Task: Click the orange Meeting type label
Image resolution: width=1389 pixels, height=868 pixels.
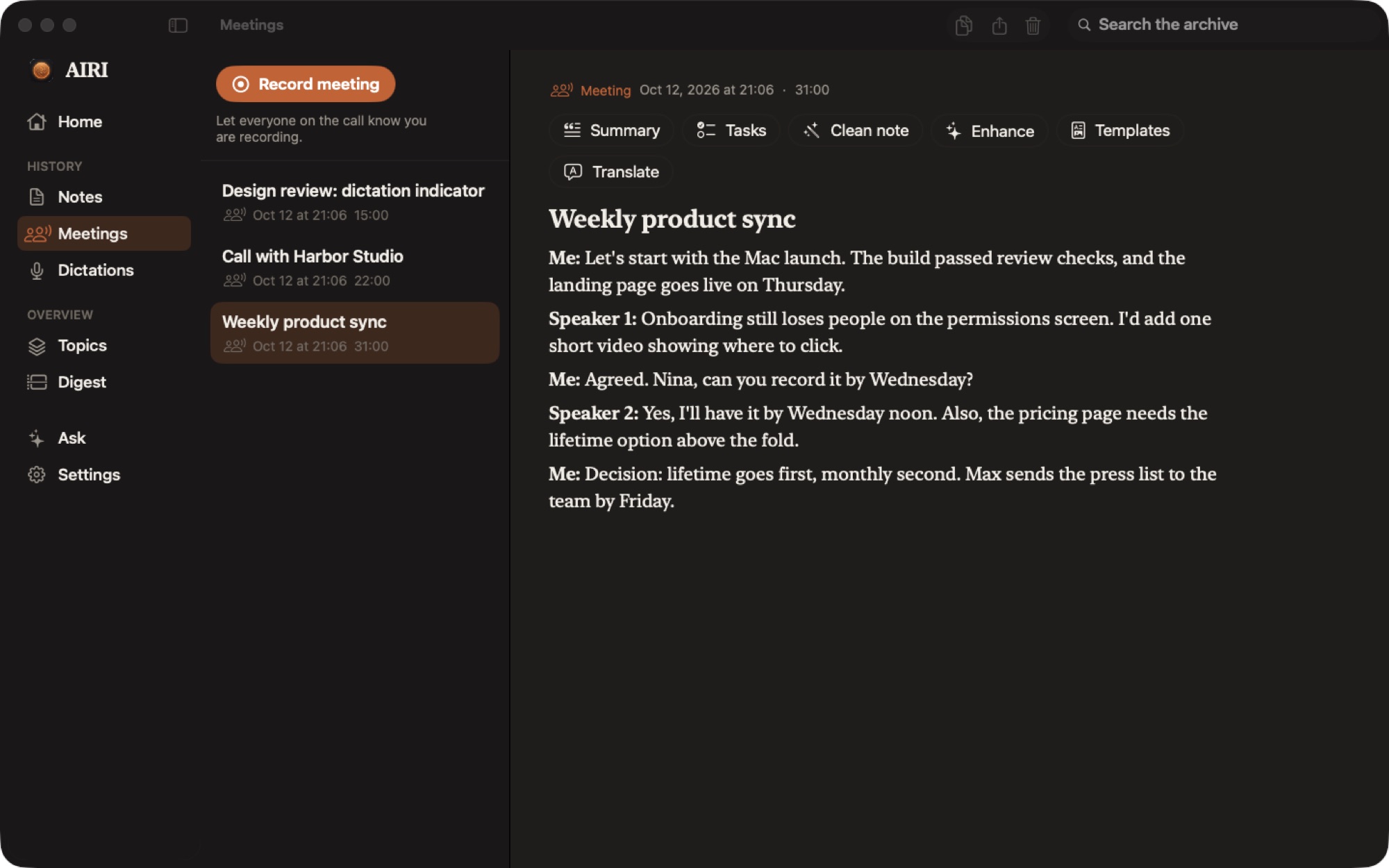Action: click(x=606, y=90)
